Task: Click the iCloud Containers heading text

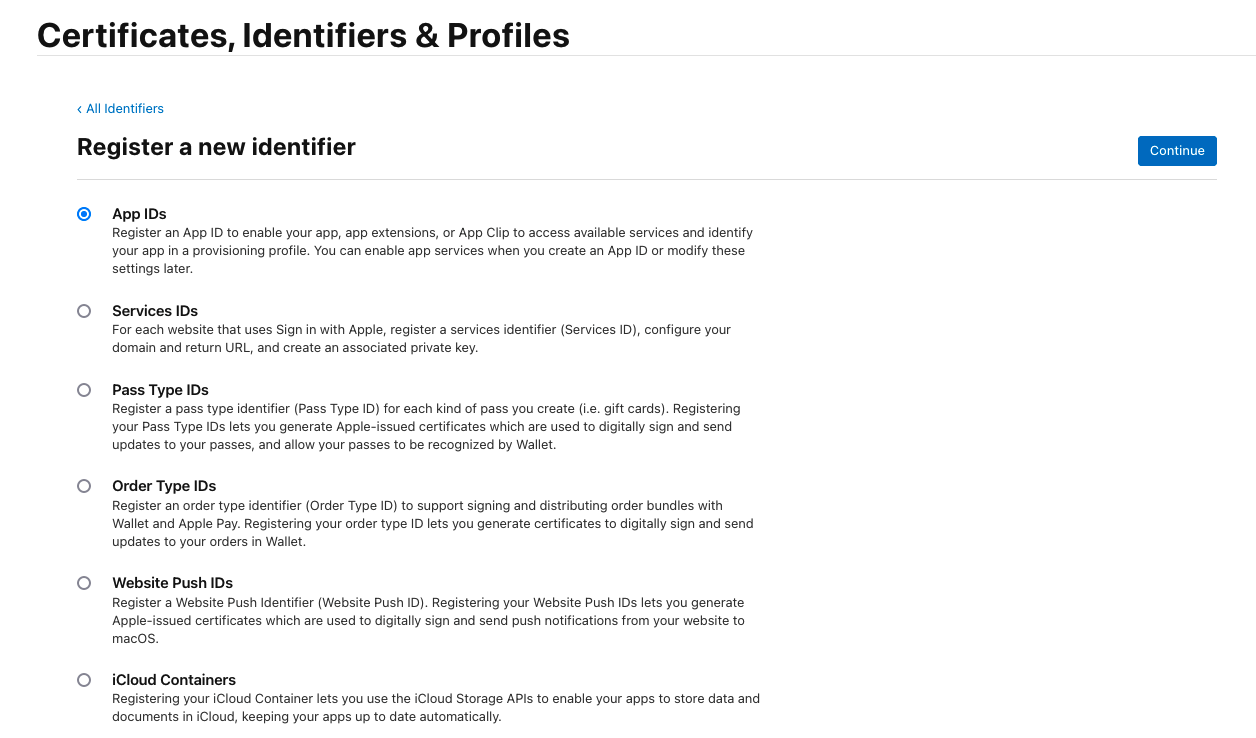Action: [174, 680]
